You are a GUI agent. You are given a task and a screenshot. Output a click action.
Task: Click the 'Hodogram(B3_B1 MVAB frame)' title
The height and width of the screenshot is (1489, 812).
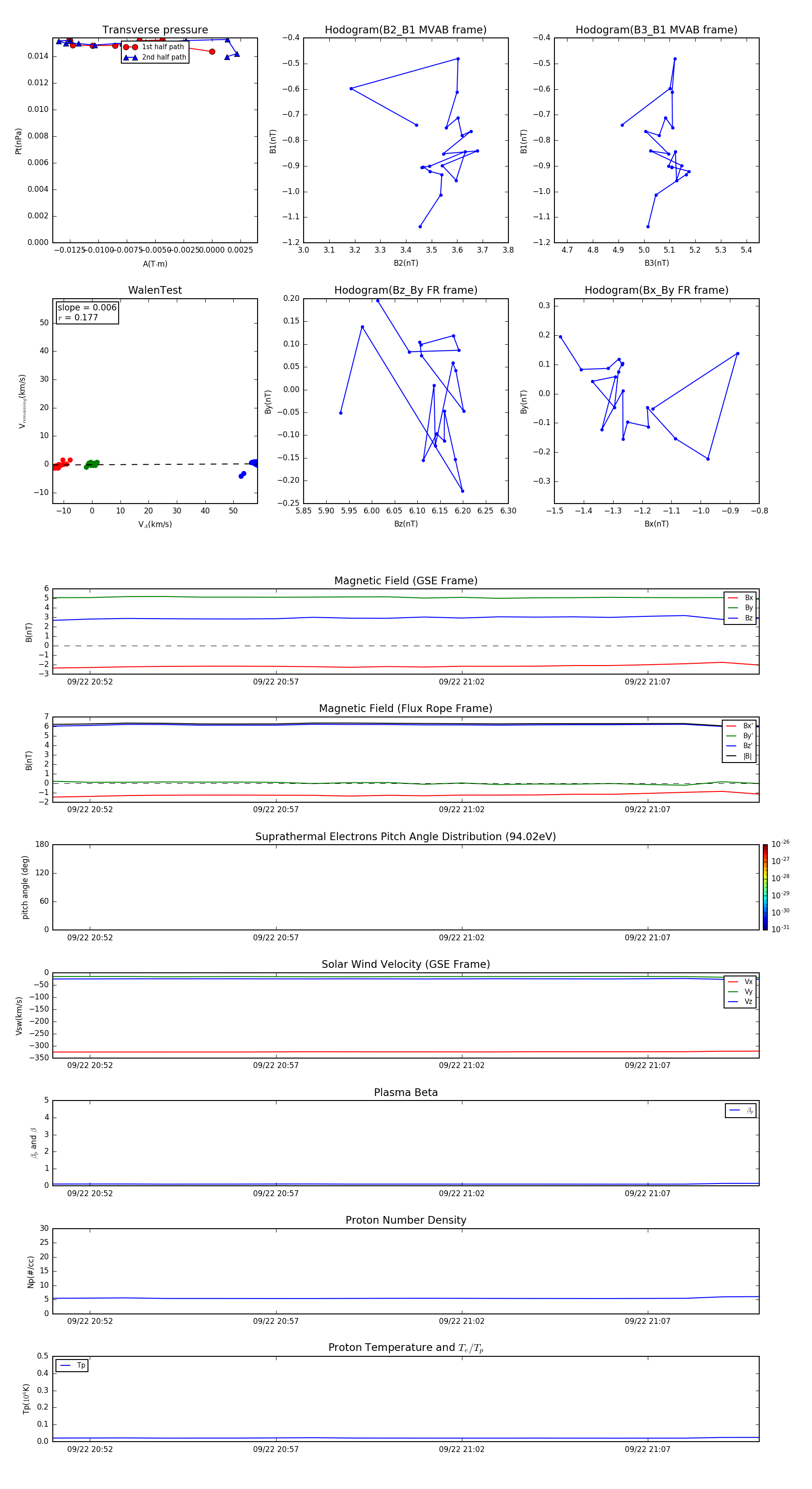[656, 30]
